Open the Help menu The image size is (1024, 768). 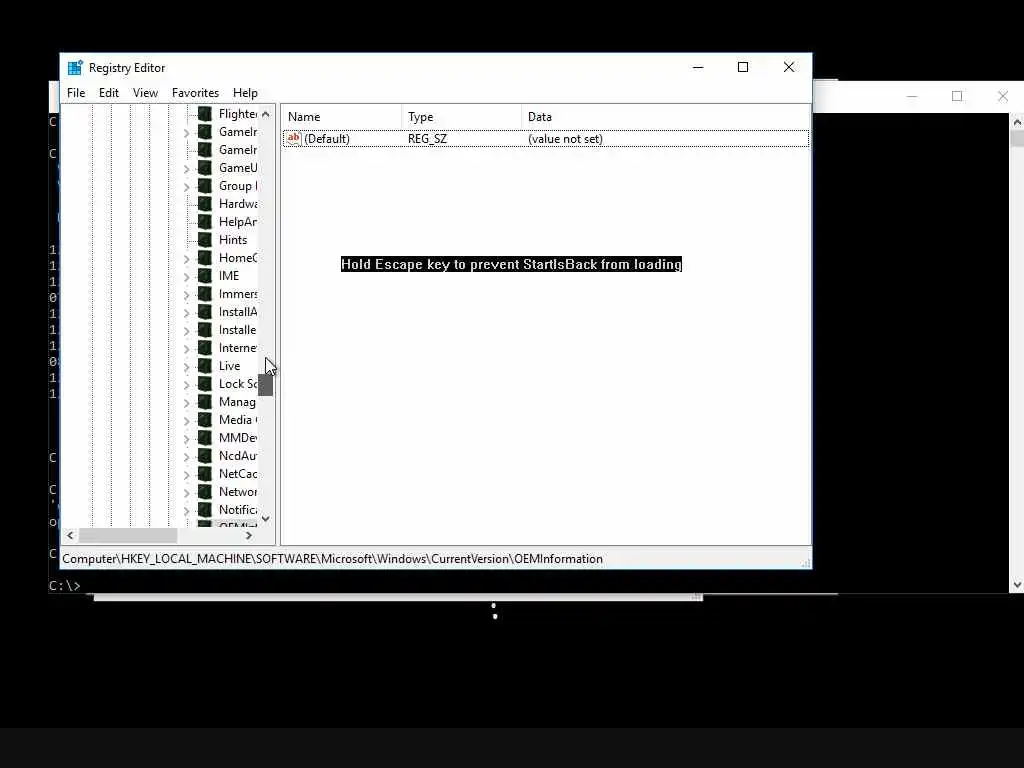tap(245, 93)
